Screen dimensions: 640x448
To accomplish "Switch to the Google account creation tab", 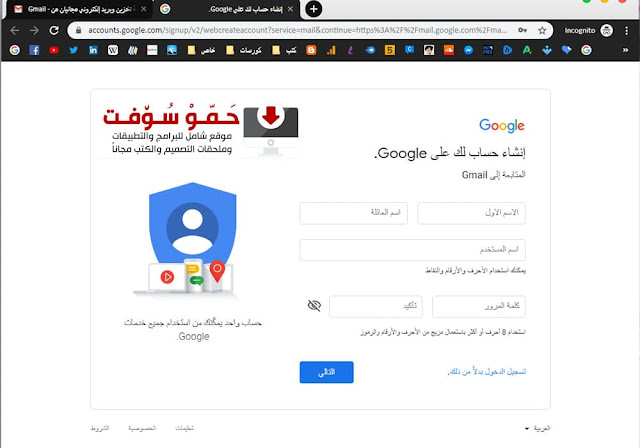I will (227, 9).
